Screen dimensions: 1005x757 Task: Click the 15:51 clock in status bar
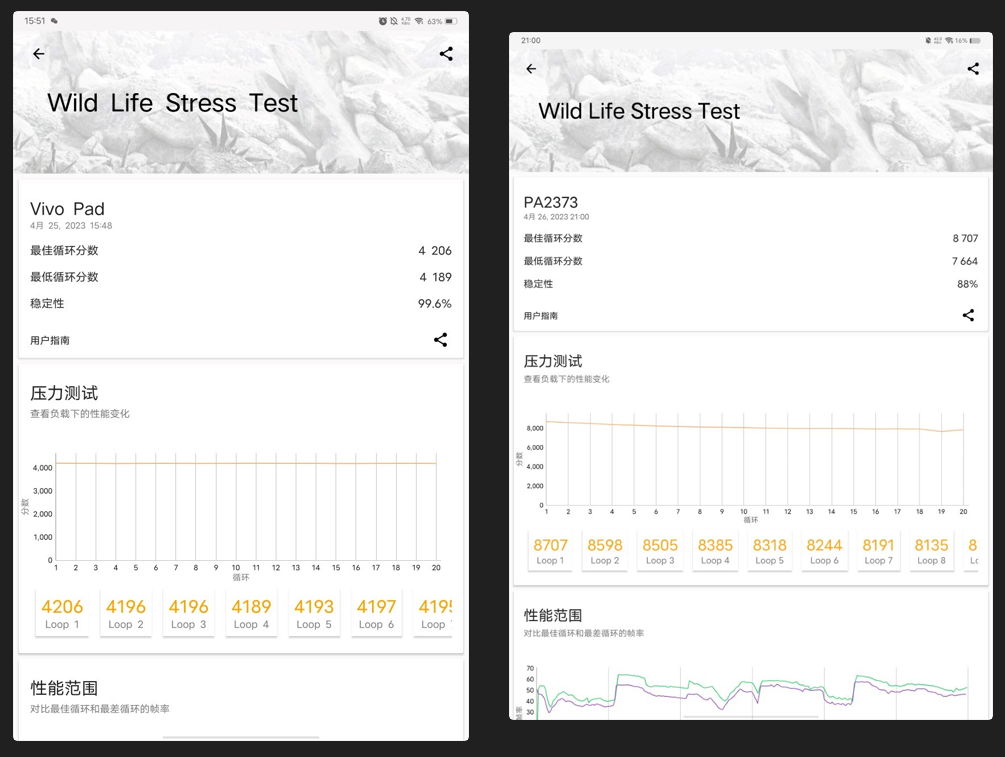[x=35, y=21]
